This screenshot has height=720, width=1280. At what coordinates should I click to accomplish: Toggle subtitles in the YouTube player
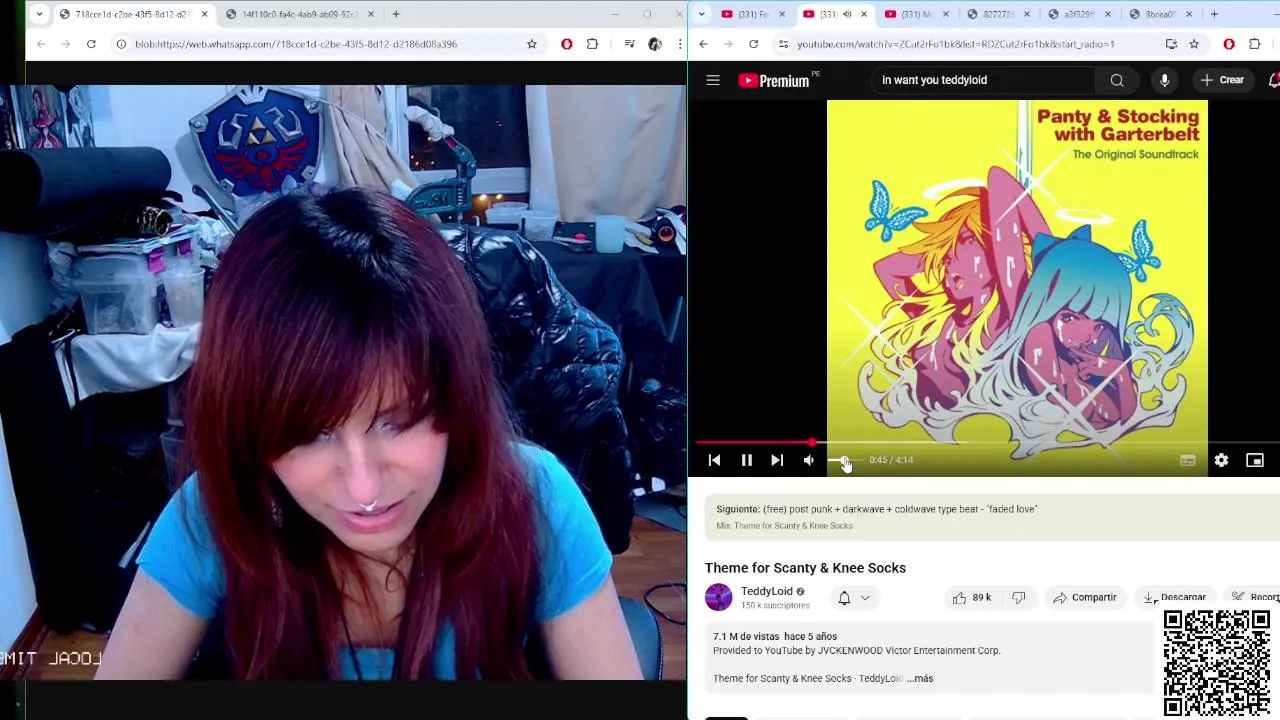pos(1187,460)
